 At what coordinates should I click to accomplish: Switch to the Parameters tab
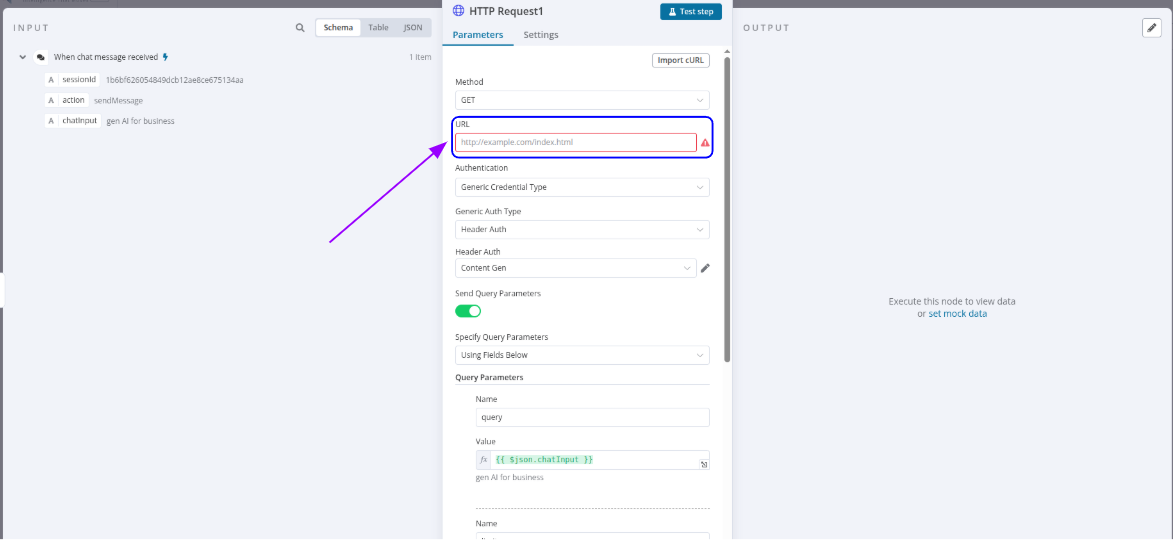(x=478, y=34)
